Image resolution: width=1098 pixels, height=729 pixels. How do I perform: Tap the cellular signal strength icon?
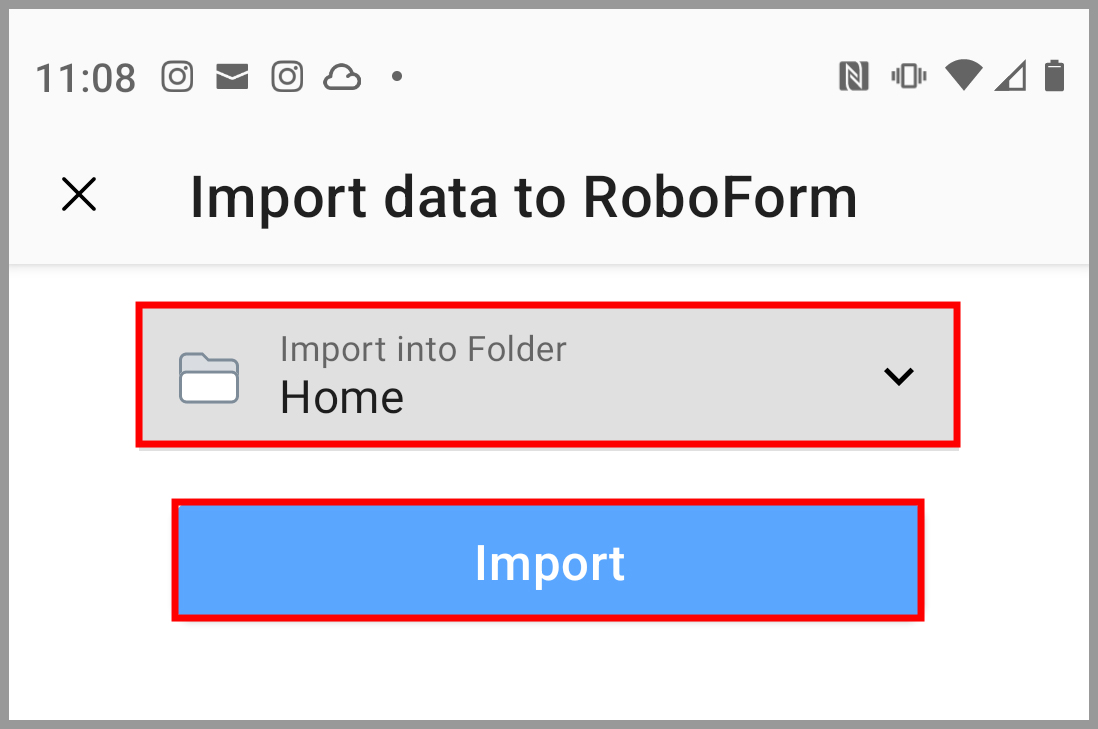pyautogui.click(x=1010, y=76)
